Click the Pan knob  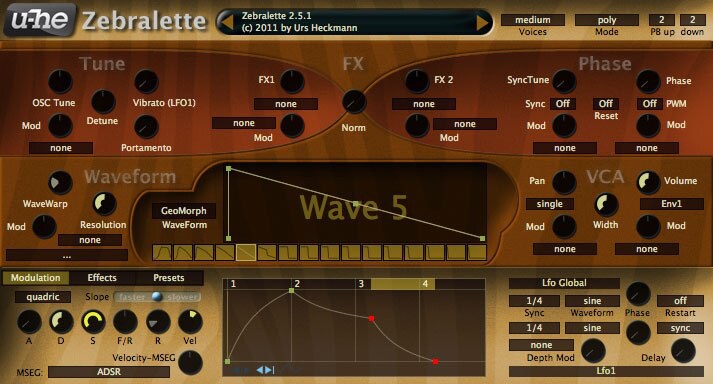564,182
